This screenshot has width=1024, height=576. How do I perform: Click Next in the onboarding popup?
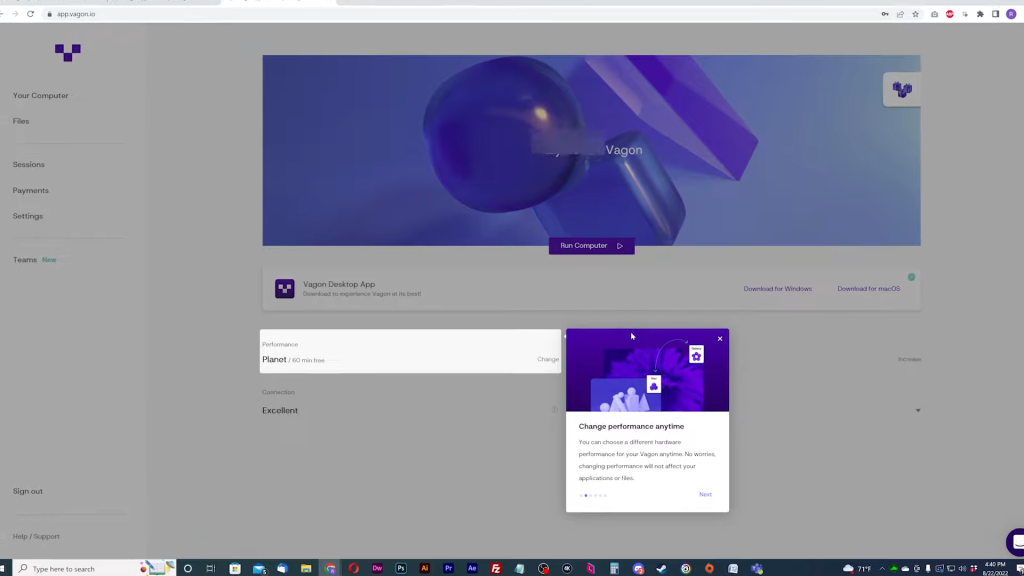tap(705, 494)
